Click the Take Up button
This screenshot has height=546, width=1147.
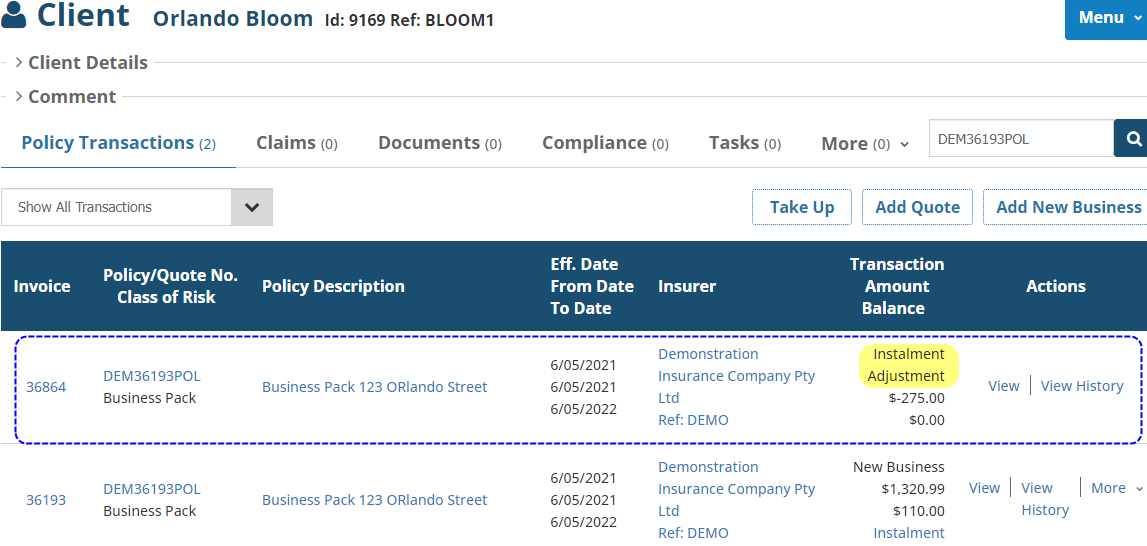click(801, 207)
